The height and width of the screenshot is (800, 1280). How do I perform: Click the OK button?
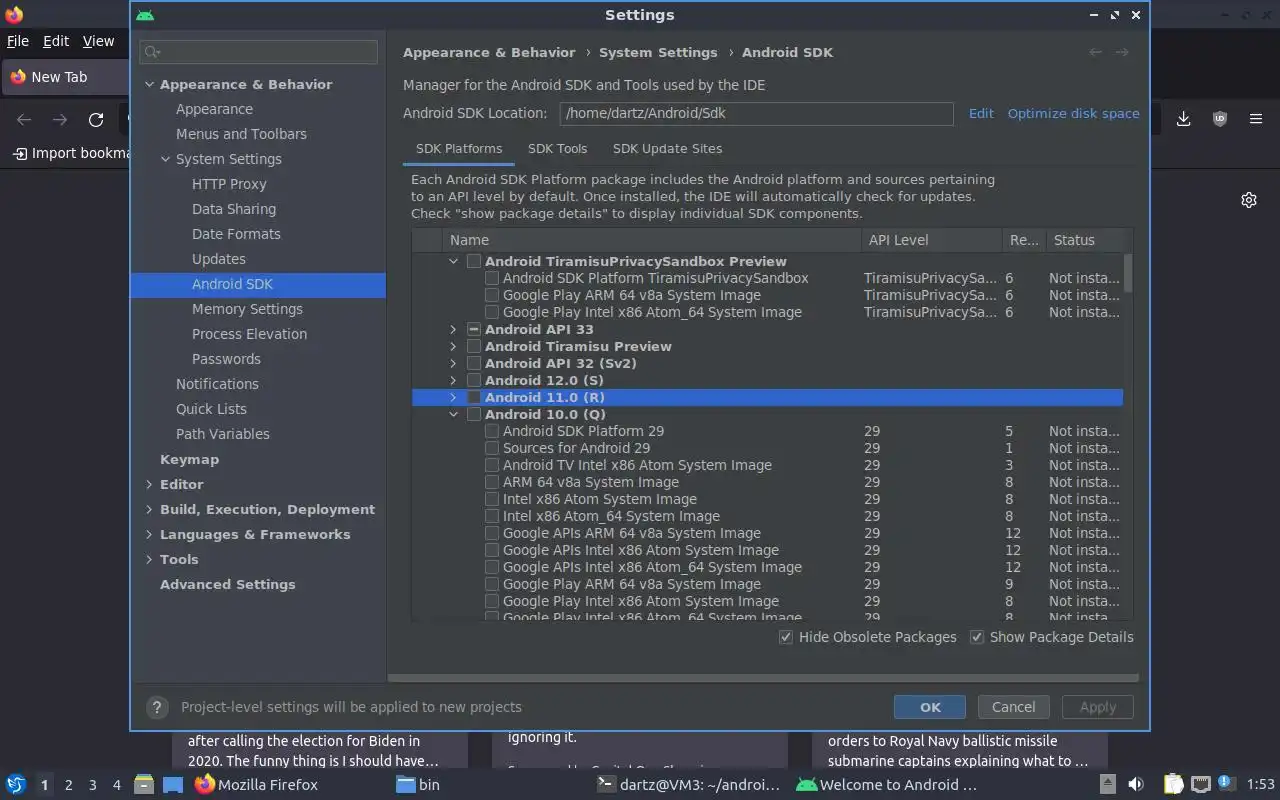[930, 707]
